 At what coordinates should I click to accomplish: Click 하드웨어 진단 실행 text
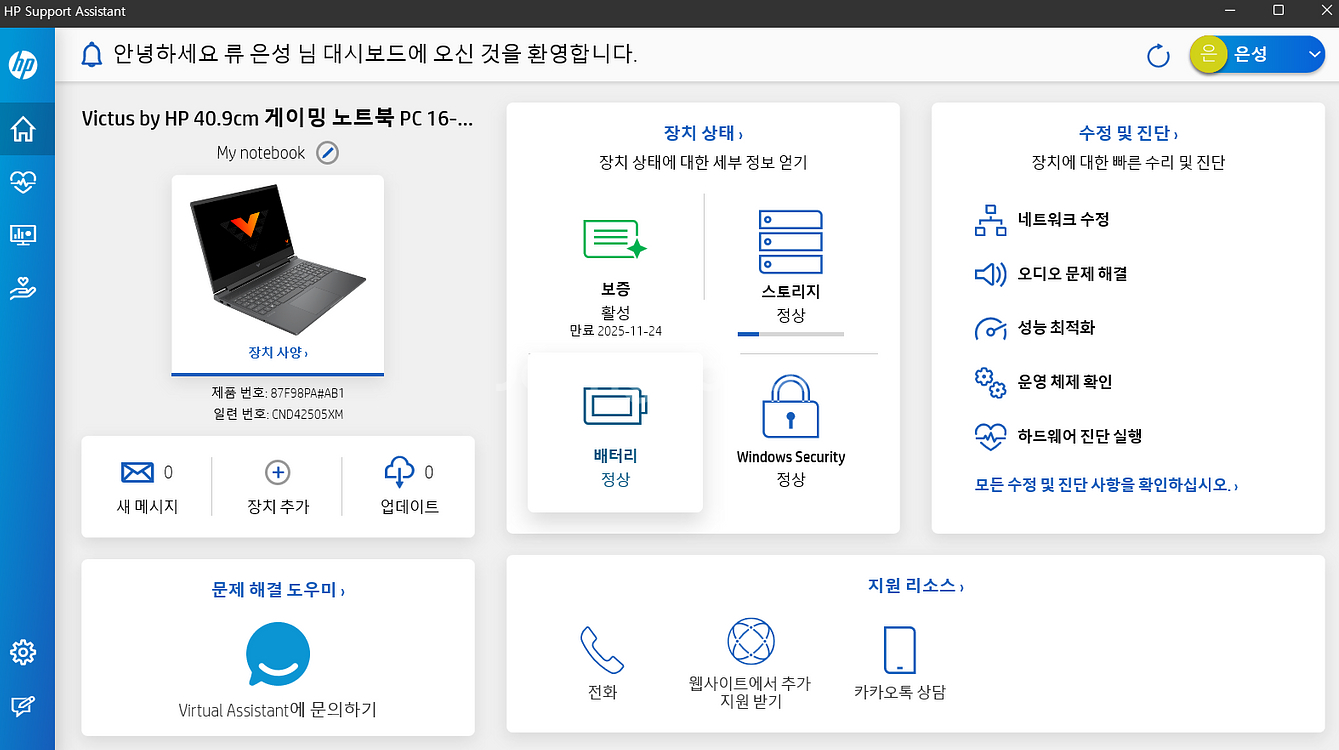coord(1079,436)
